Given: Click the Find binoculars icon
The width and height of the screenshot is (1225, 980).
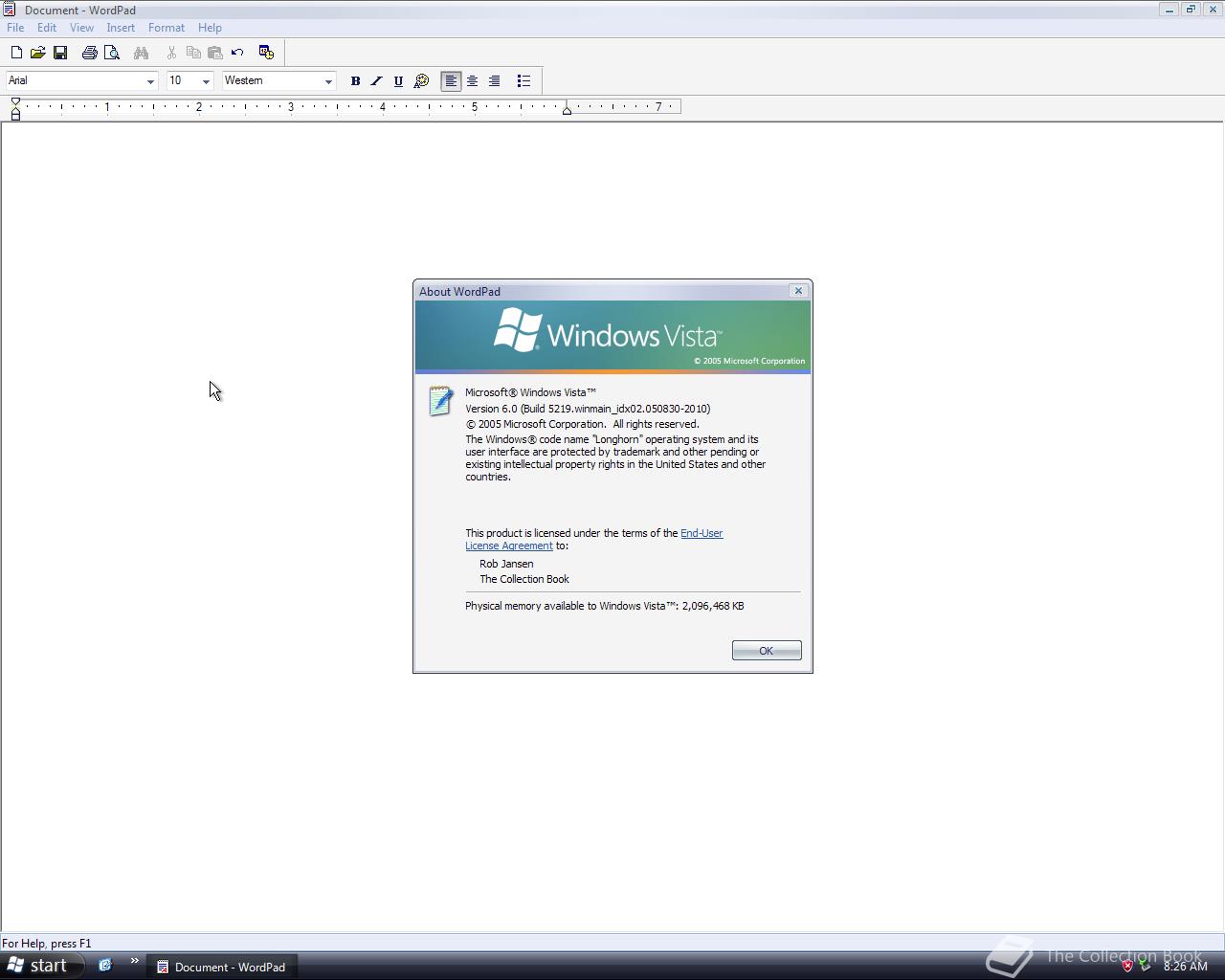Looking at the screenshot, I should [141, 53].
